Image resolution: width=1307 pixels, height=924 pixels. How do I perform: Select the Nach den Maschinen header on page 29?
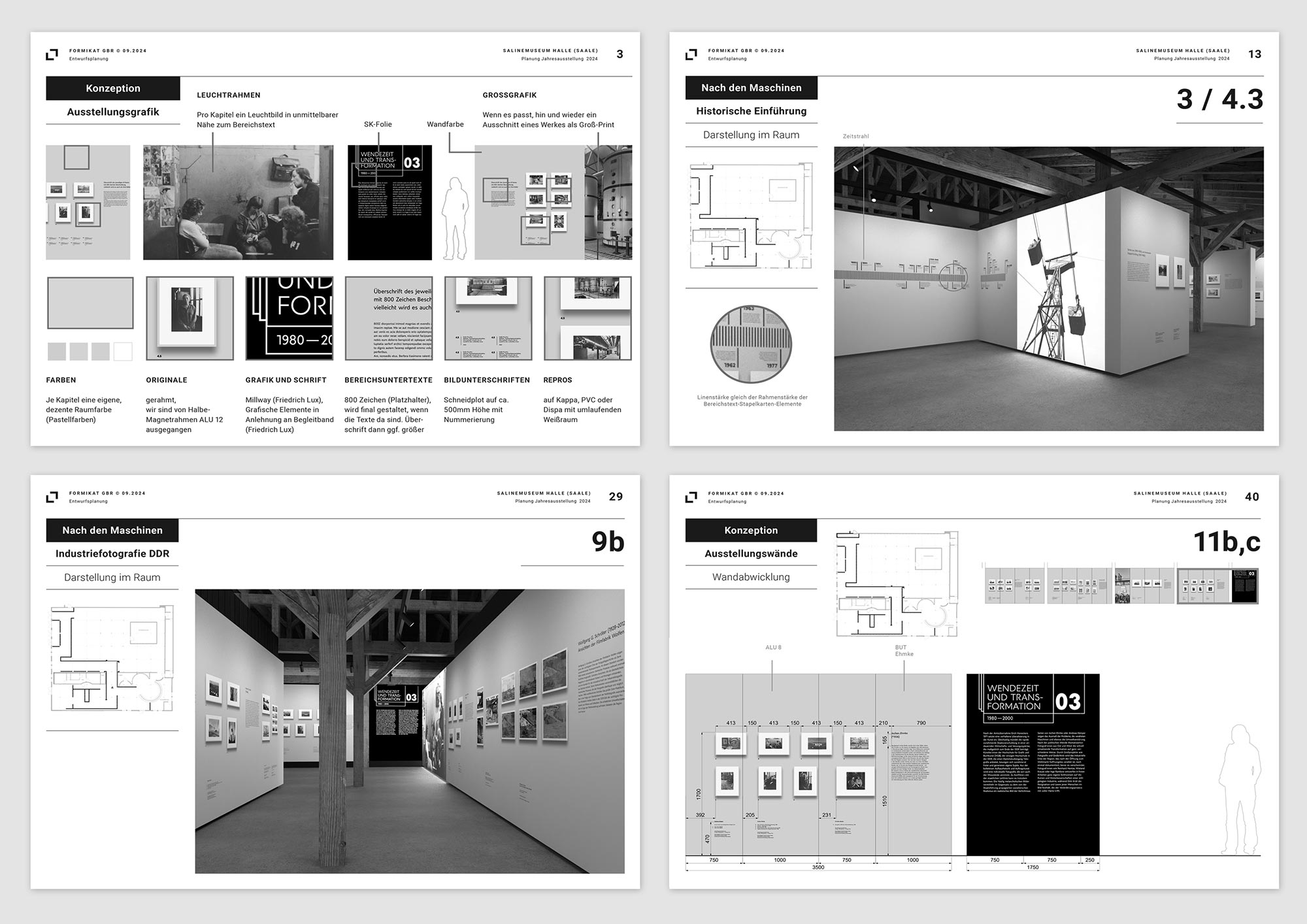click(112, 530)
